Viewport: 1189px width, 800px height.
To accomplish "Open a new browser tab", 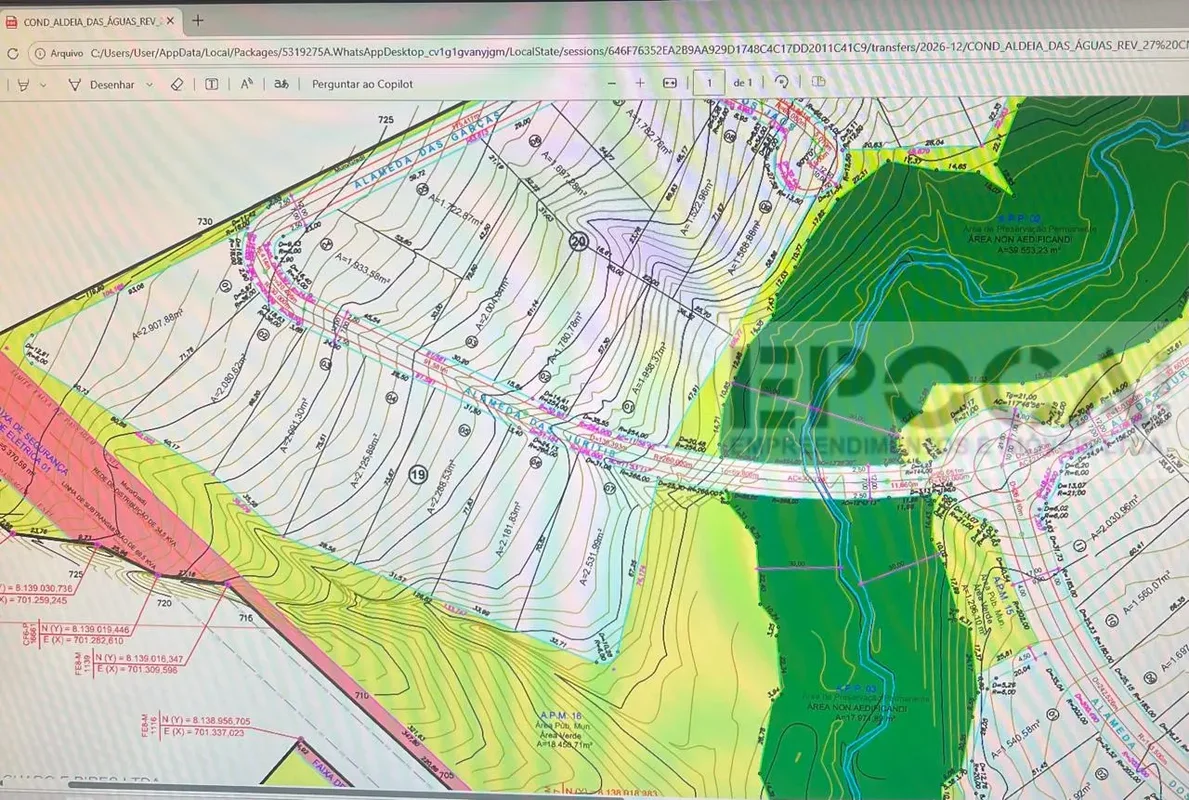I will [x=198, y=20].
